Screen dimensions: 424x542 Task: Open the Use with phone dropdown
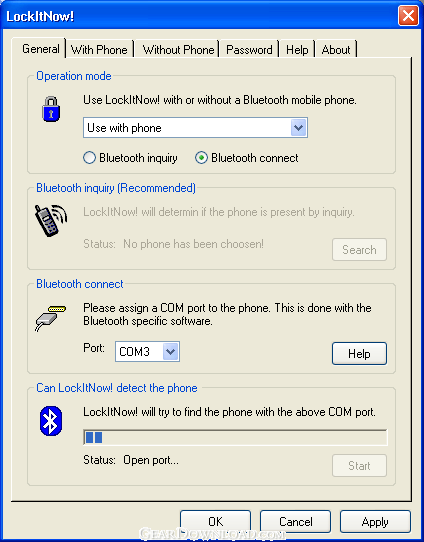point(195,128)
